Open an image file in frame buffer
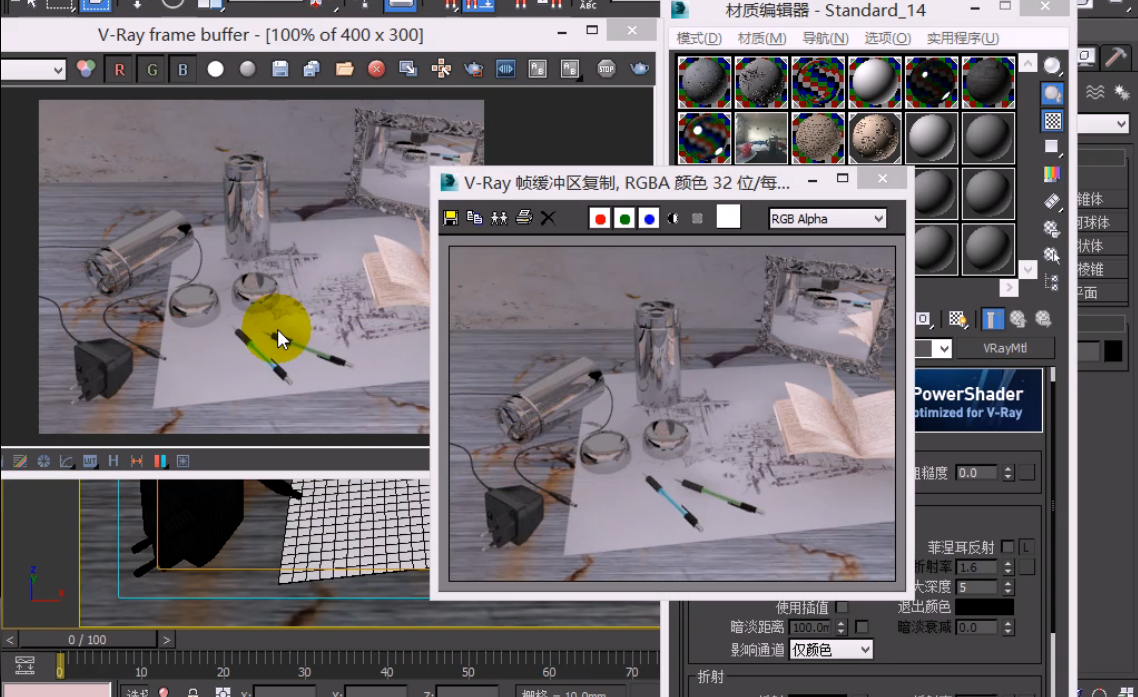 (x=344, y=70)
